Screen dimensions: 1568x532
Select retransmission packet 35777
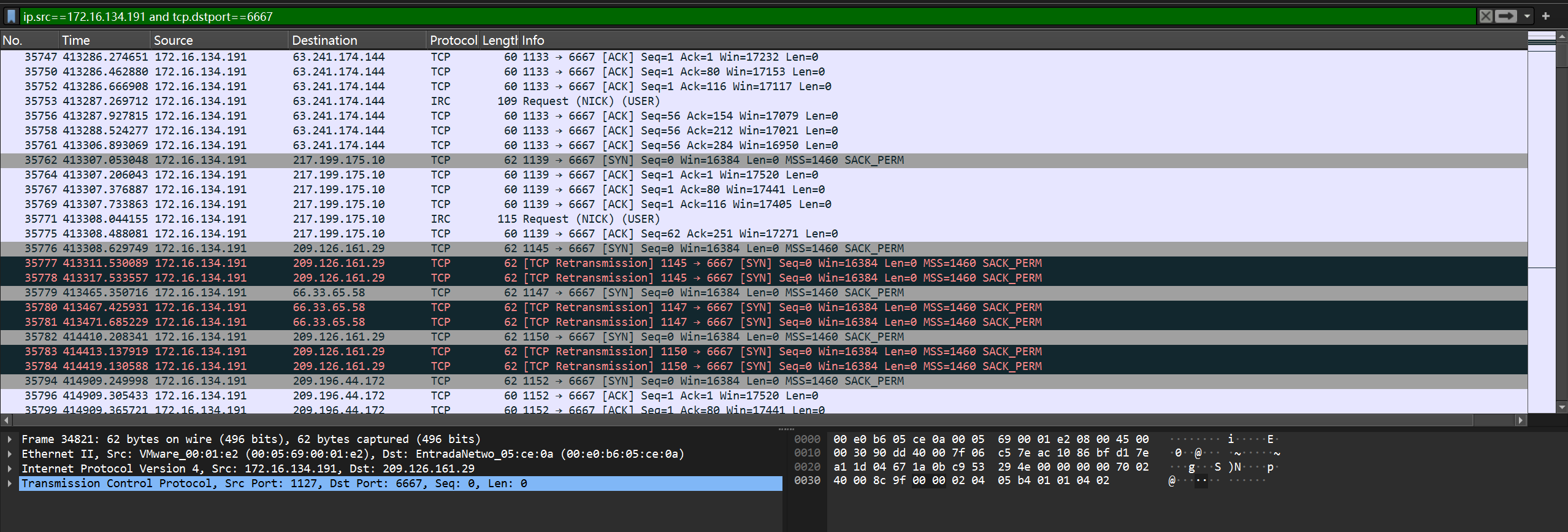click(763, 263)
